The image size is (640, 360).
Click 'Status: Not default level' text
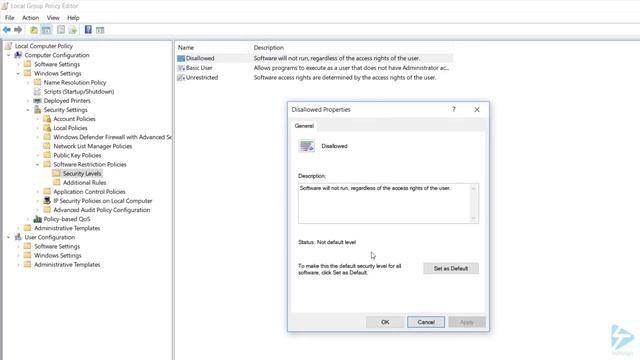pos(327,242)
